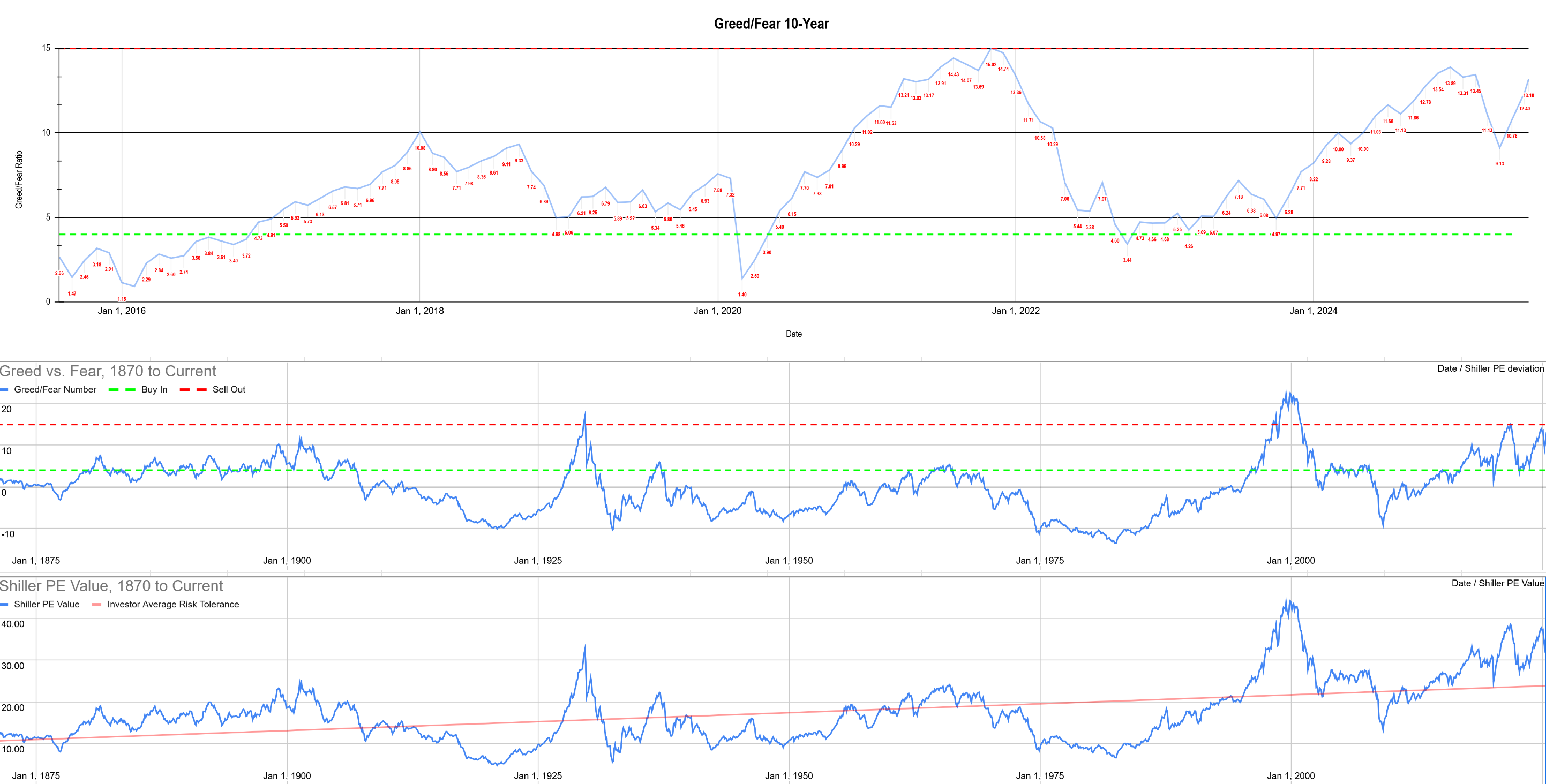Viewport: 1546px width, 784px height.
Task: Select the "Jan 1, 2020" axis label
Action: tap(717, 310)
